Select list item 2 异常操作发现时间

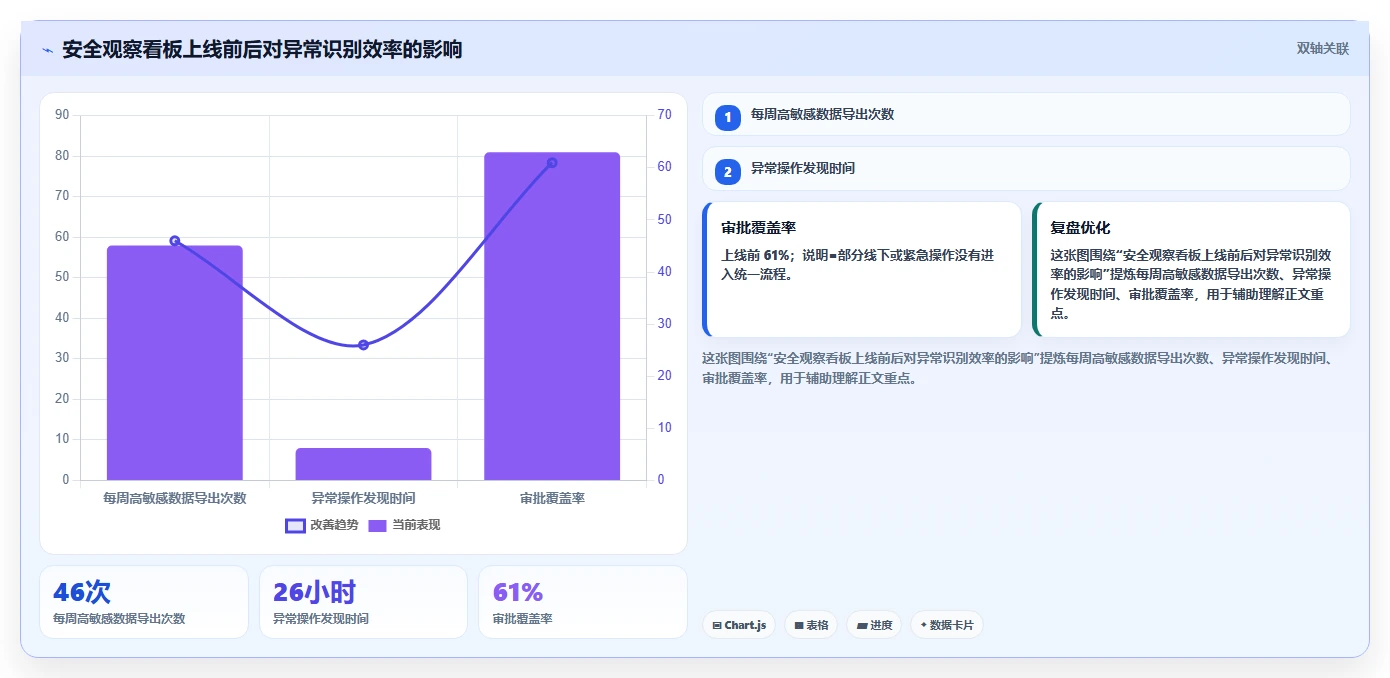point(1026,169)
